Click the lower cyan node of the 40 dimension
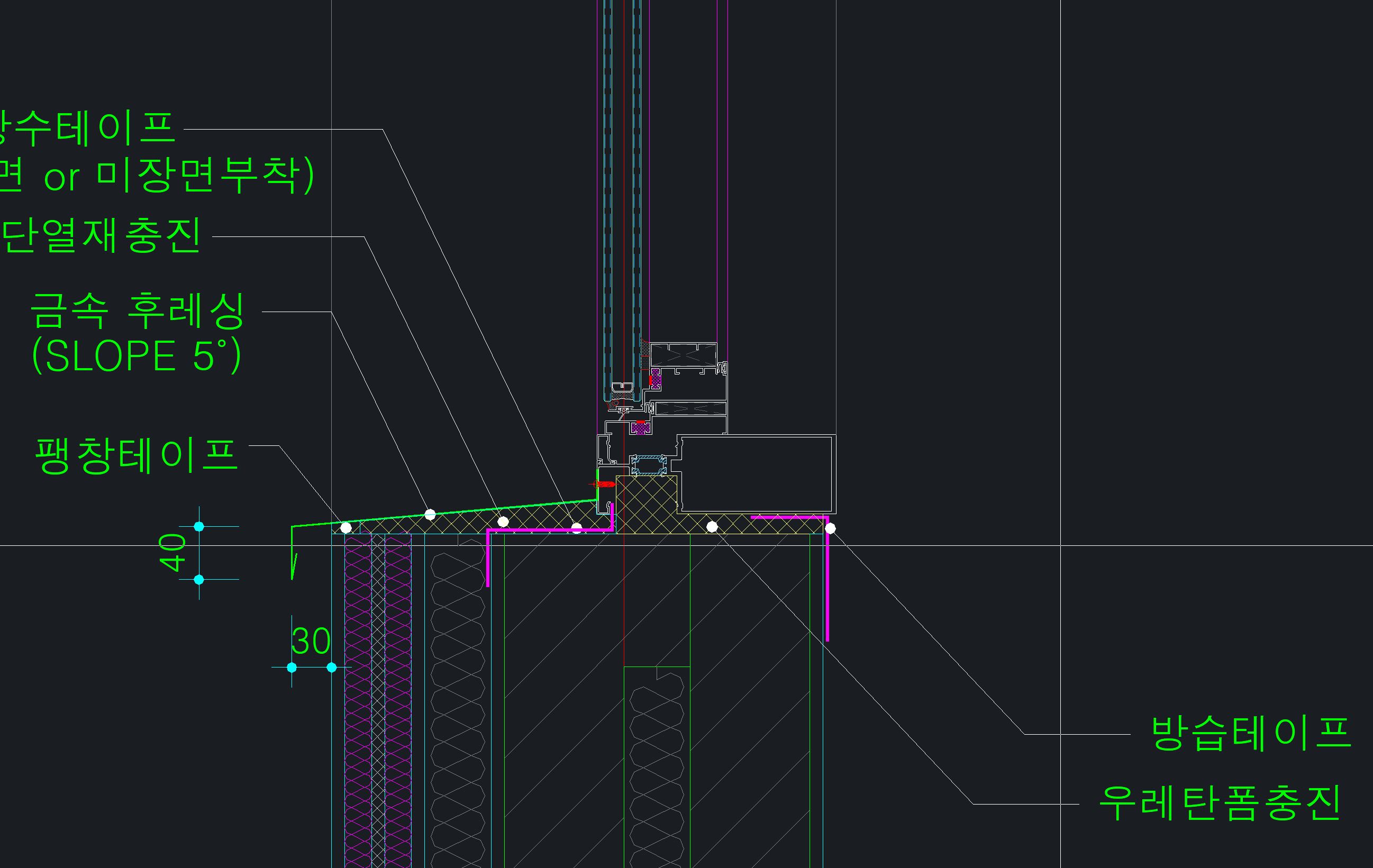The image size is (1373, 868). pyautogui.click(x=199, y=580)
